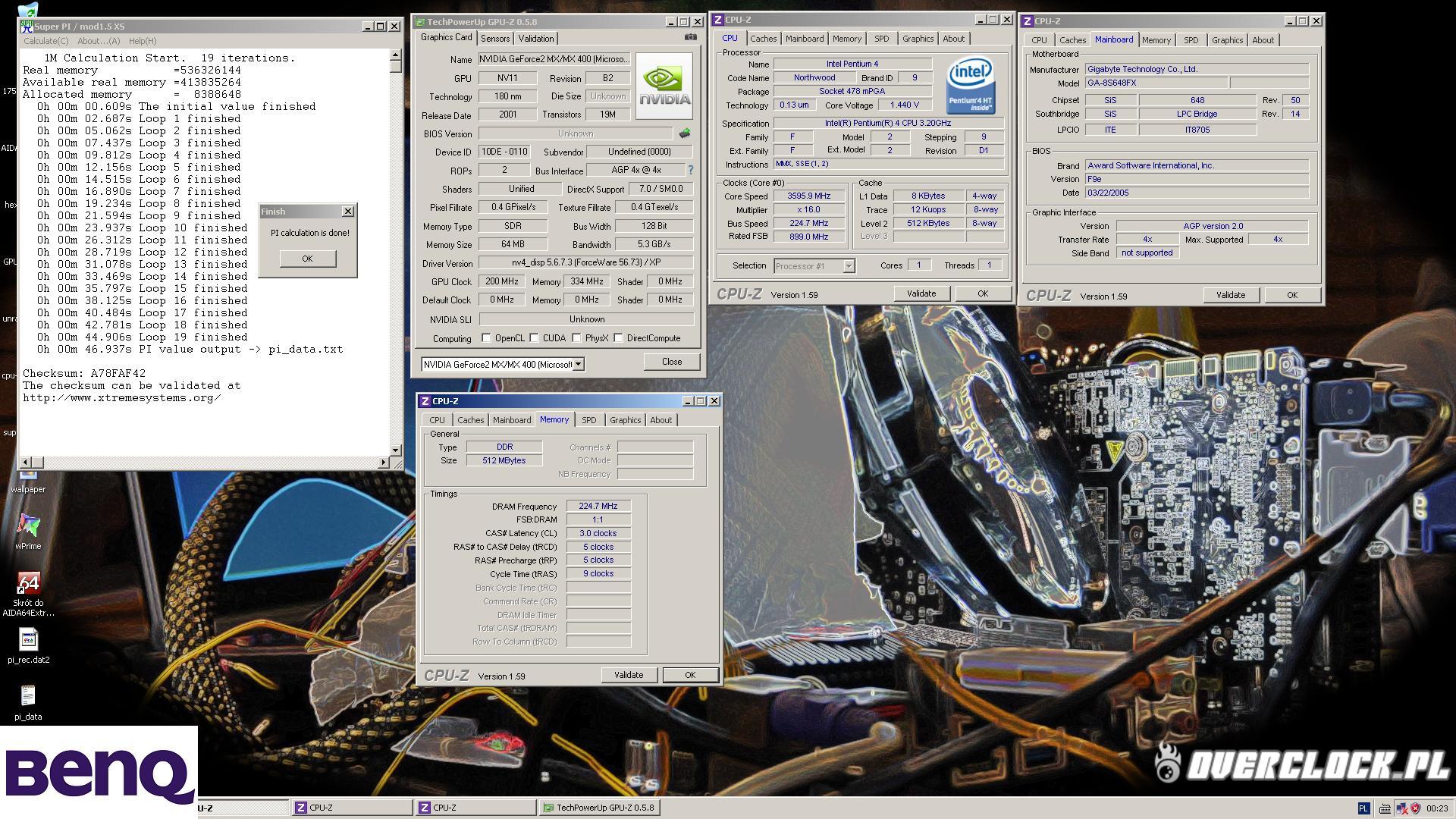This screenshot has height=819, width=1456.
Task: Open the wPrime desktop icon
Action: [28, 526]
